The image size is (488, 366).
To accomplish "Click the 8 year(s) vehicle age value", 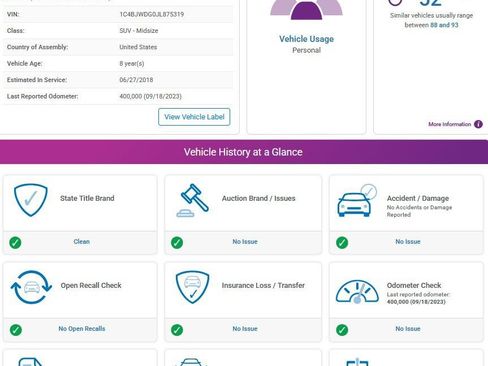I will pos(132,63).
